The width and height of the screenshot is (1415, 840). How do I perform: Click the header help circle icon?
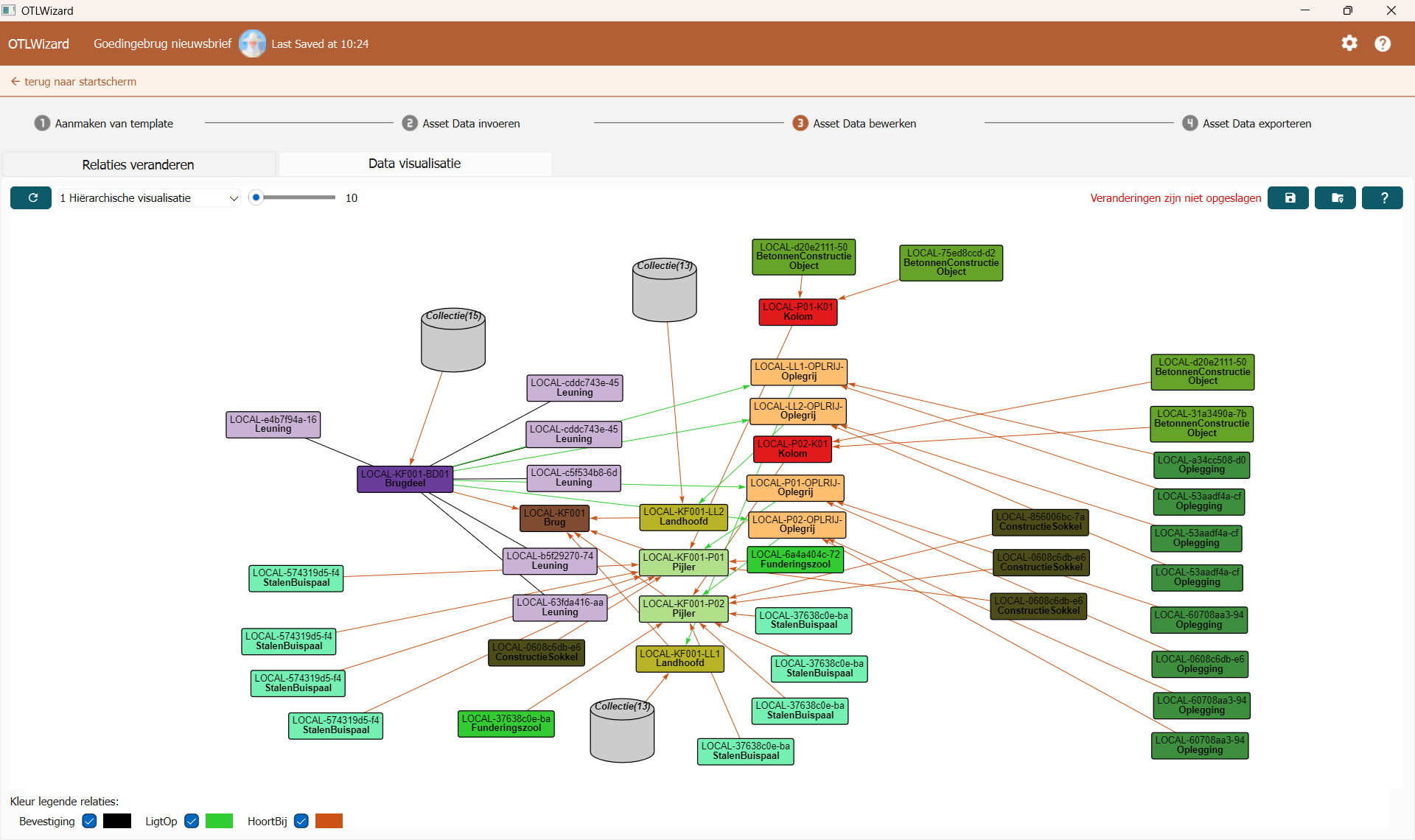1383,43
